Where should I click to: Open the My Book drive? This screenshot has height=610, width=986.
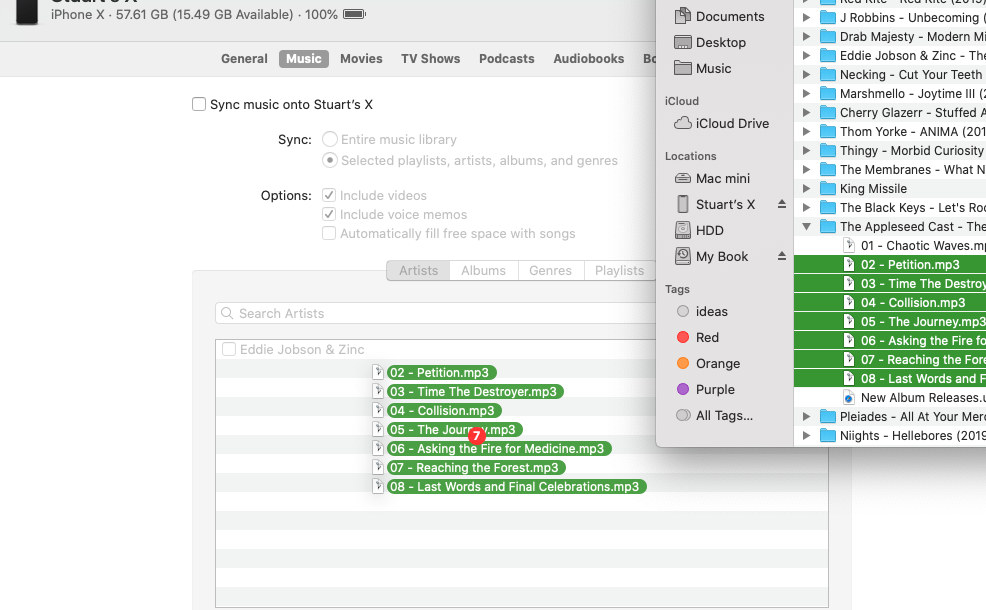(711, 256)
